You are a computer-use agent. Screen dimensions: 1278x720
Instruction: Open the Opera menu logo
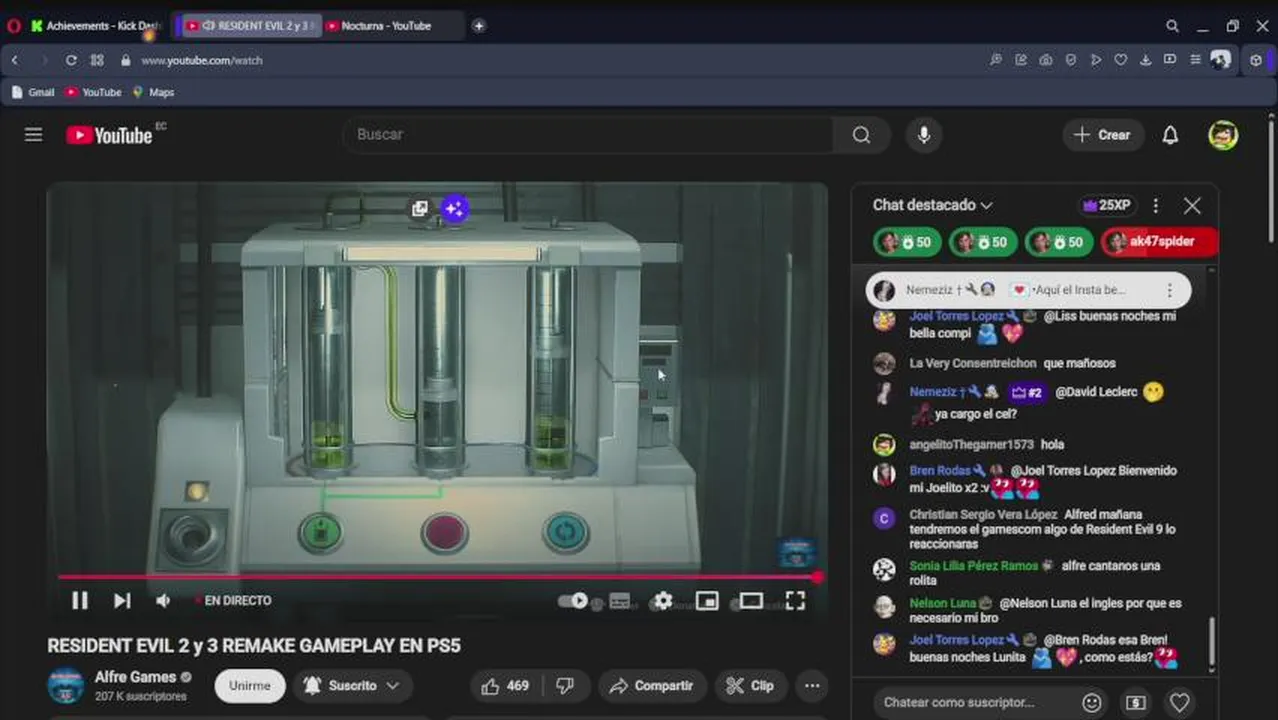(x=14, y=26)
